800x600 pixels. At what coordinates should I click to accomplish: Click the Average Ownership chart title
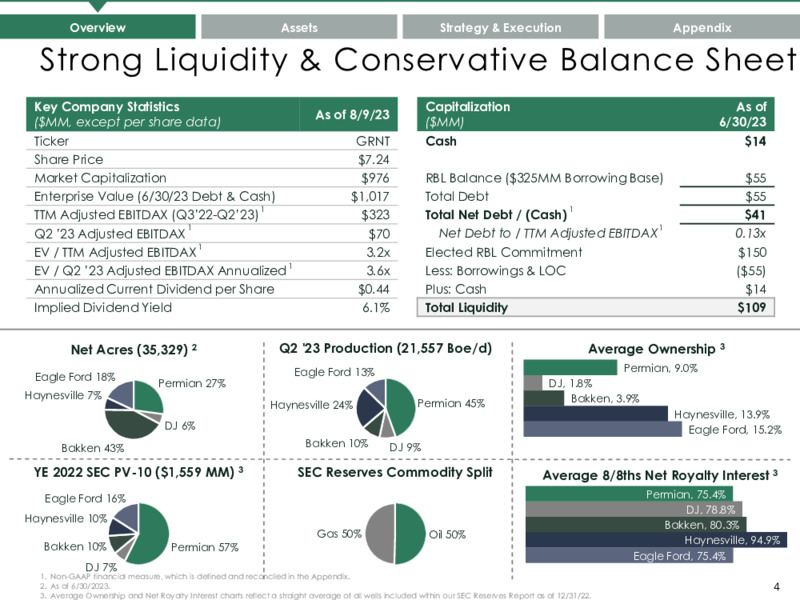click(x=656, y=349)
